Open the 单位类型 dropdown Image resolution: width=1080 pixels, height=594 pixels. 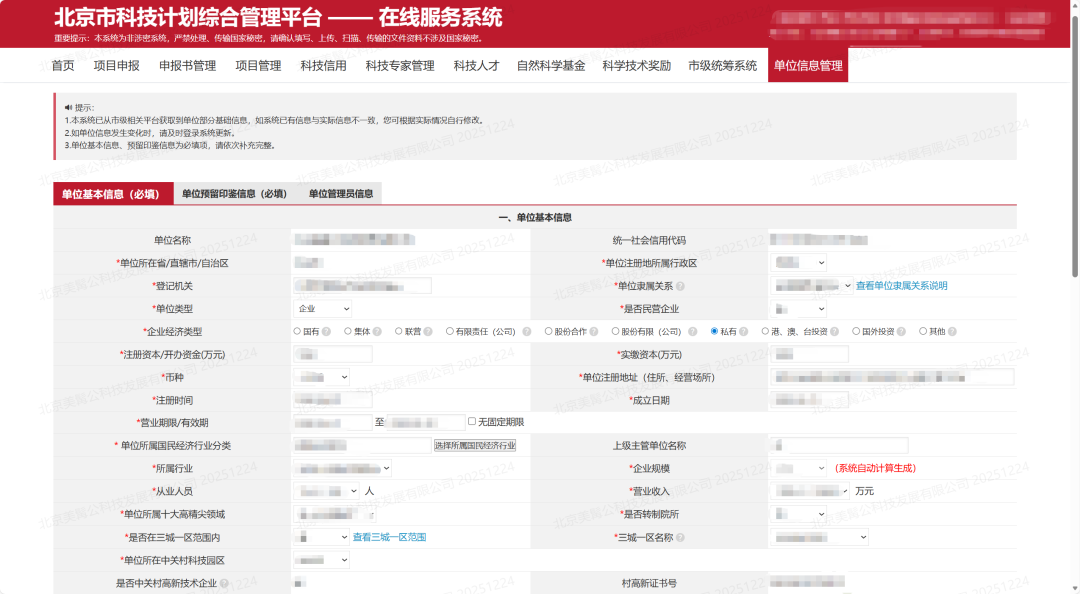322,309
